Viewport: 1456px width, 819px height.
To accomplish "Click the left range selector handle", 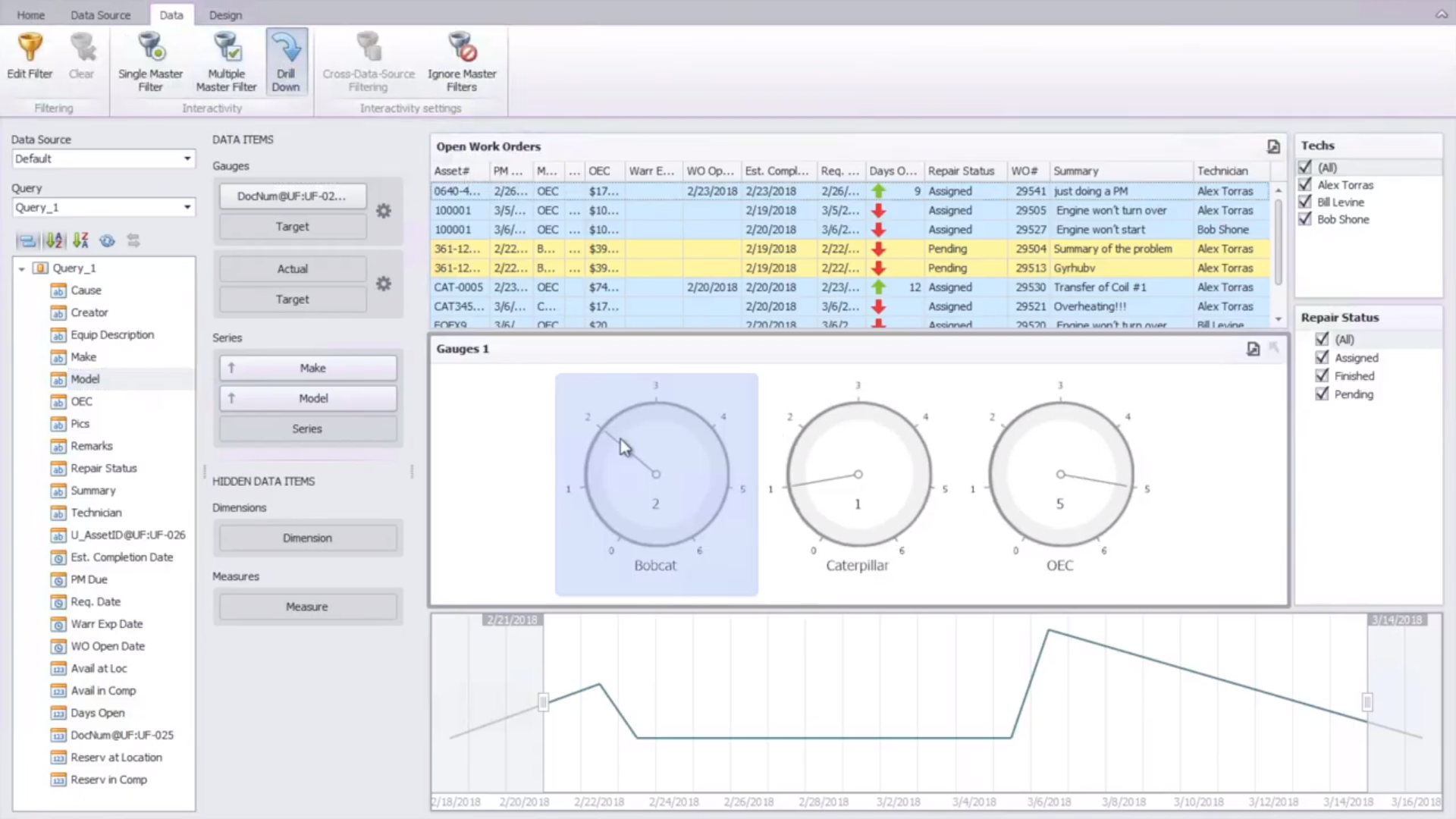I will [x=543, y=702].
